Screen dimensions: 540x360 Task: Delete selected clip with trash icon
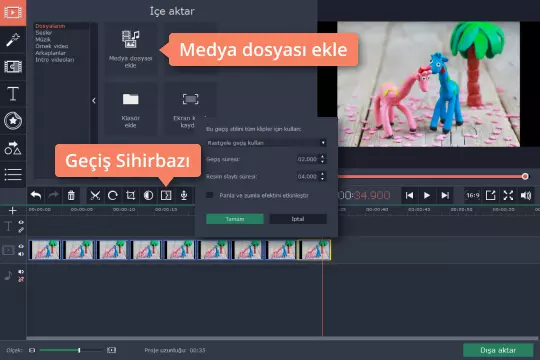pos(71,196)
